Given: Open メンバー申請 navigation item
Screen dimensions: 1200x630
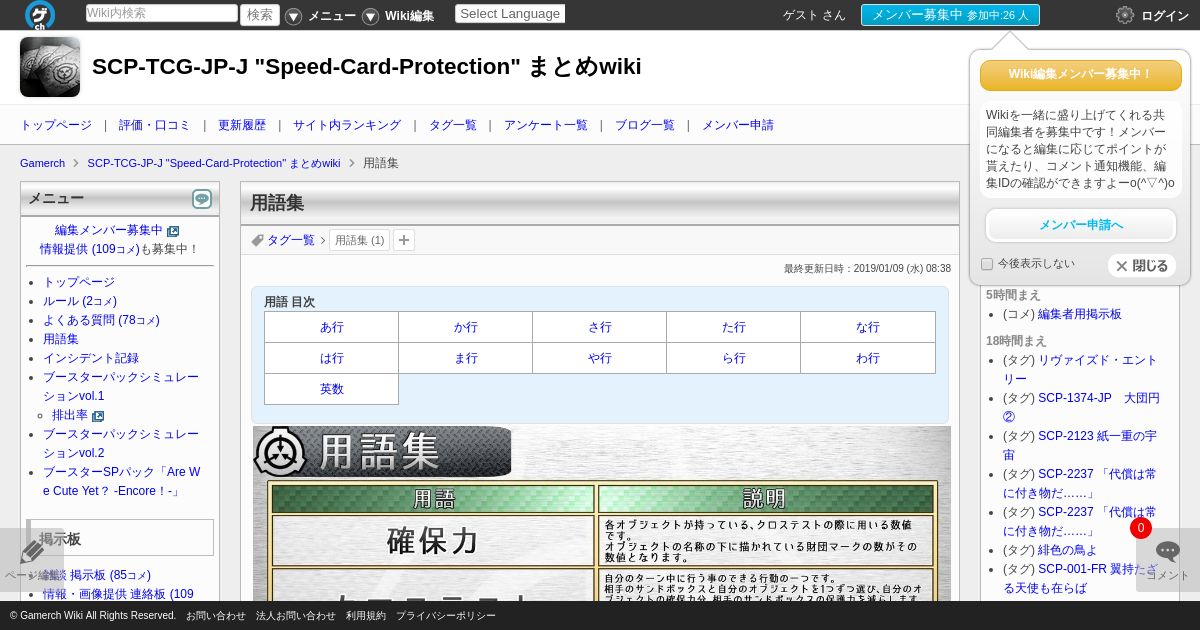Looking at the screenshot, I should coord(738,125).
